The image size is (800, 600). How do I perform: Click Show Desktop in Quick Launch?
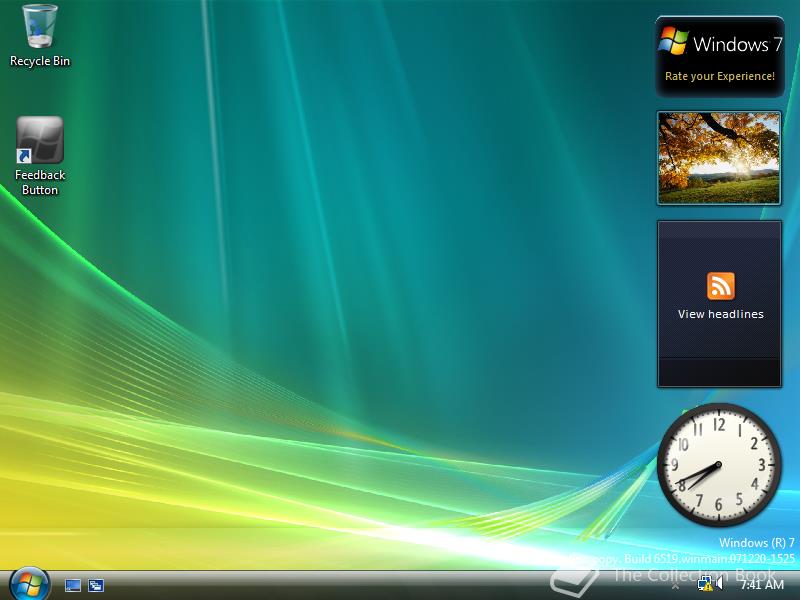(x=73, y=585)
